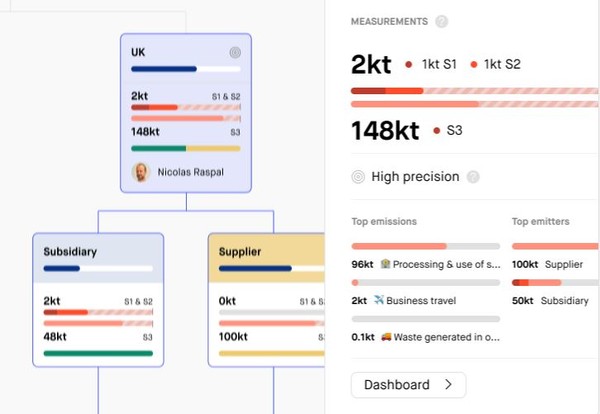Click the blue progress bar in UK card

click(x=163, y=69)
